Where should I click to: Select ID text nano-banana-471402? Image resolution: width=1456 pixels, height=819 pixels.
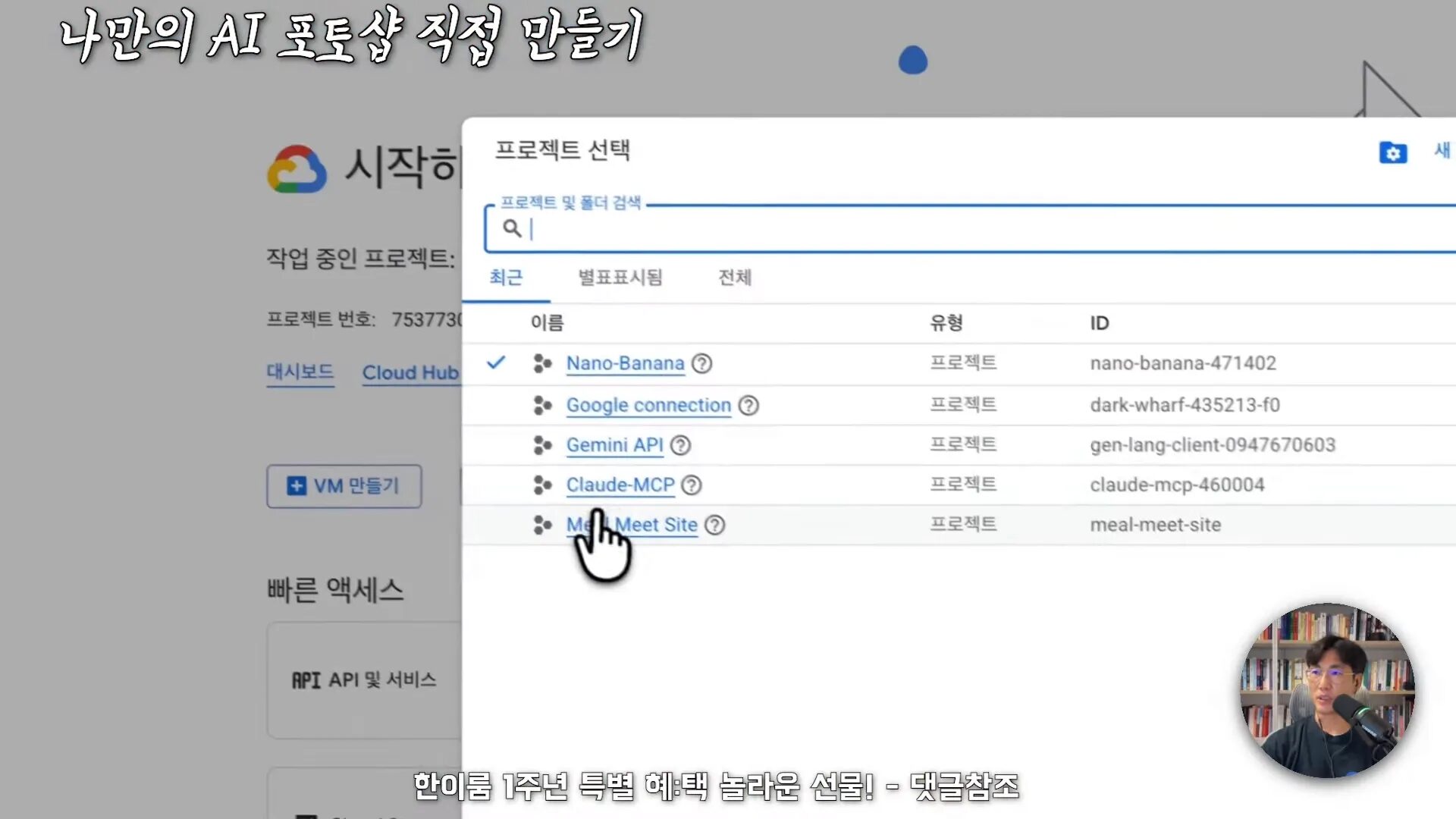[1183, 363]
